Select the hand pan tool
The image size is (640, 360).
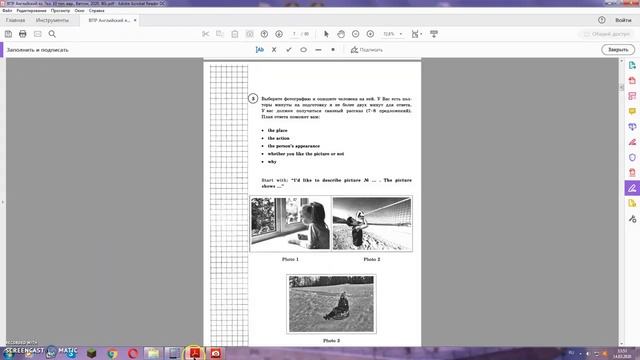click(341, 34)
